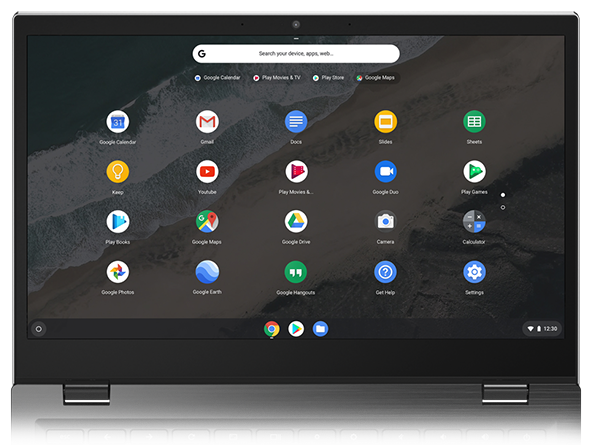Click Chrome browser icon on the shelf
The width and height of the screenshot is (596, 445).
click(272, 329)
